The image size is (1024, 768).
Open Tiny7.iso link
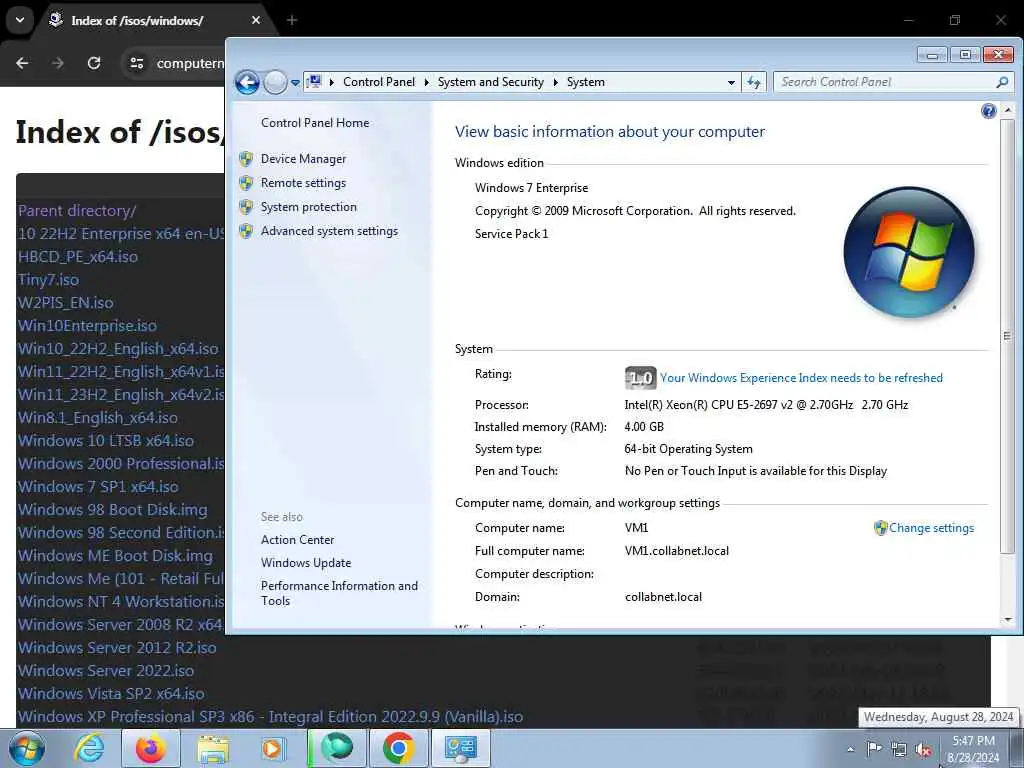tap(48, 280)
